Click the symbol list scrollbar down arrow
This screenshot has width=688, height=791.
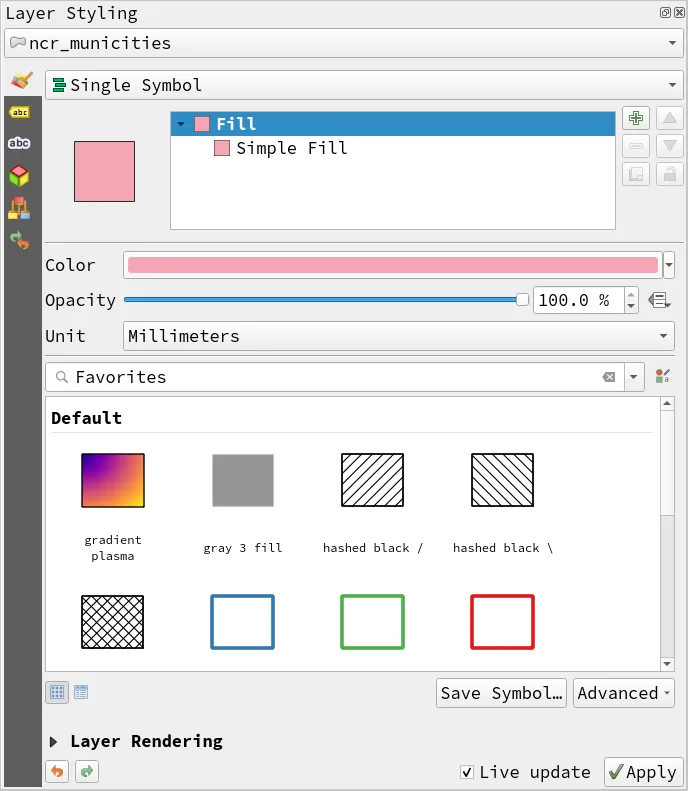667,664
